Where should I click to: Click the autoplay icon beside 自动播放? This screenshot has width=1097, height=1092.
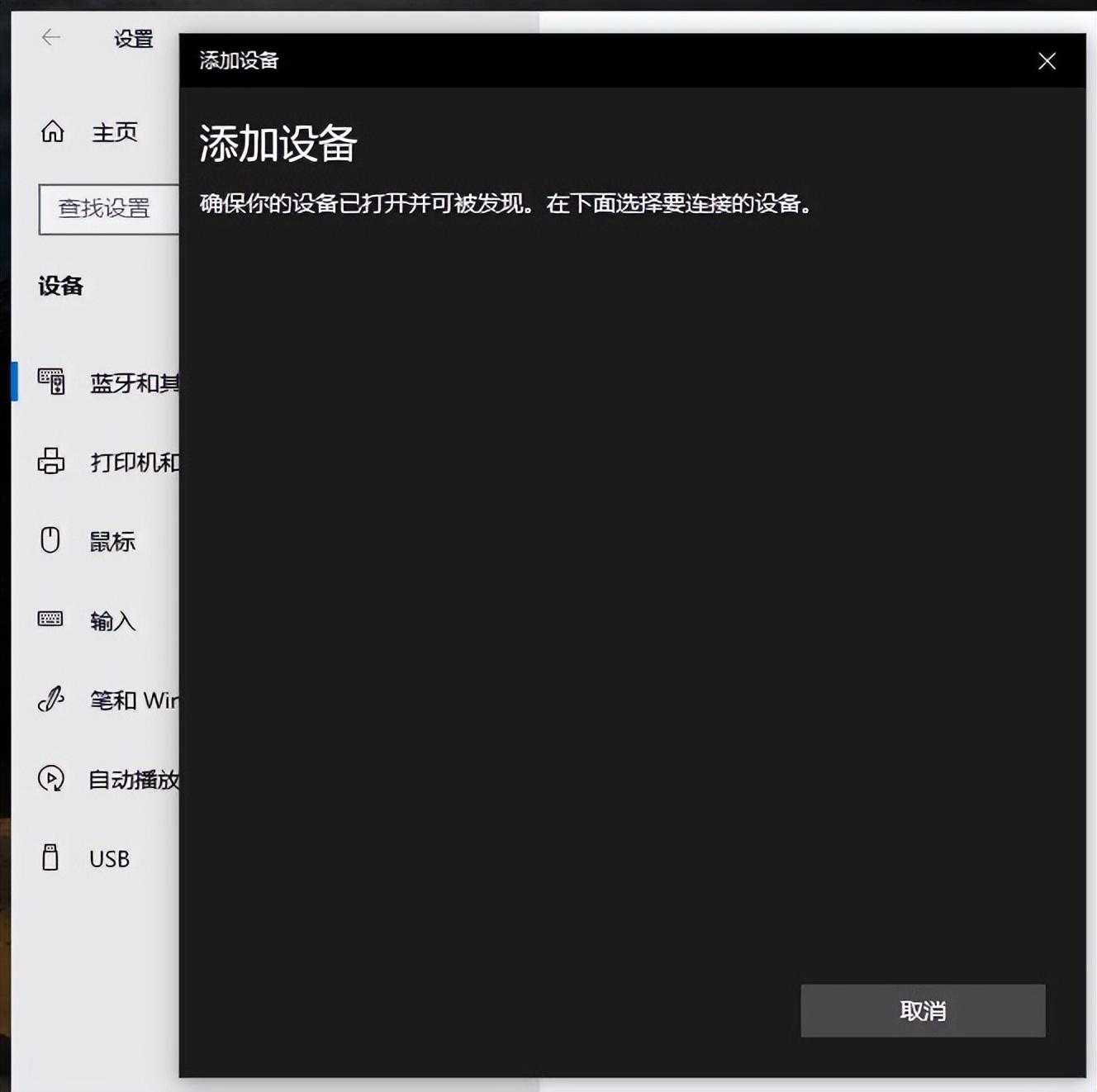(x=51, y=779)
